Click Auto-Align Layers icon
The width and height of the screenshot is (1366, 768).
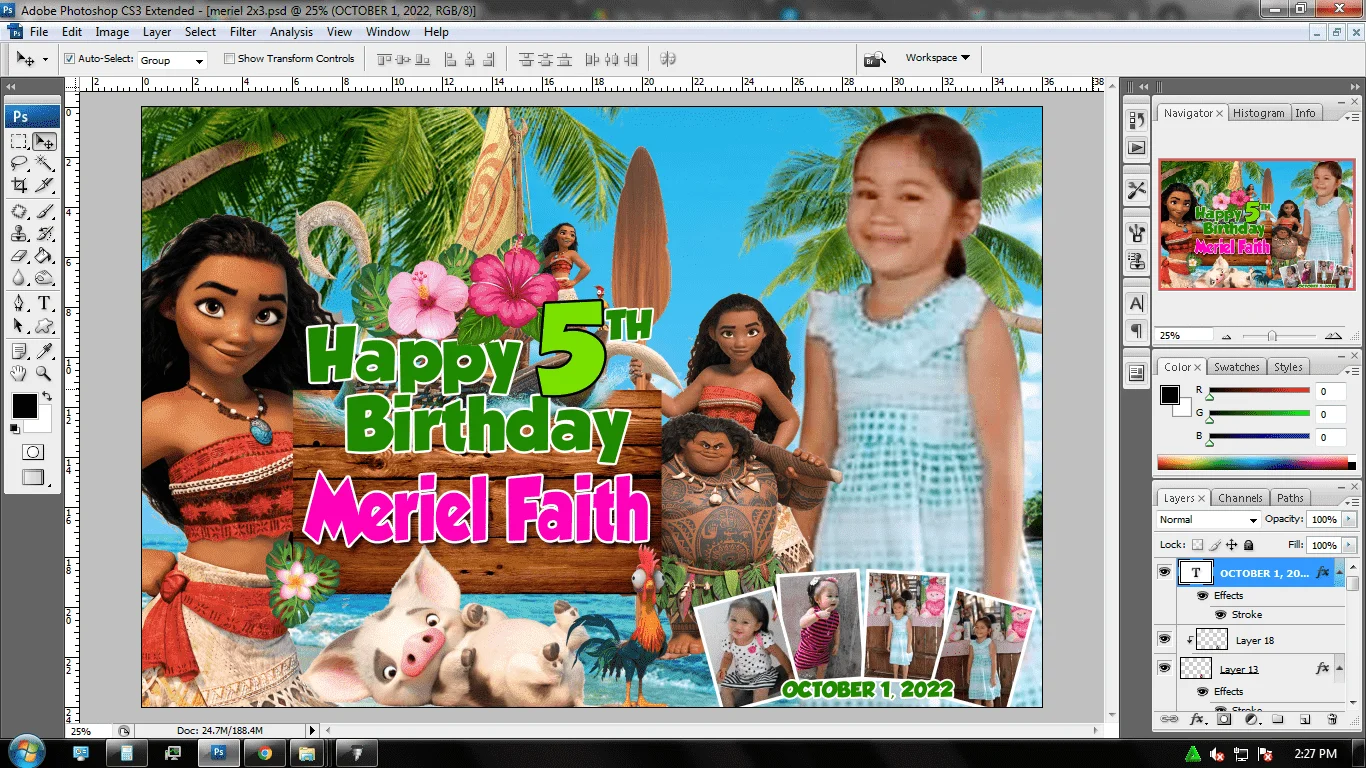click(670, 59)
